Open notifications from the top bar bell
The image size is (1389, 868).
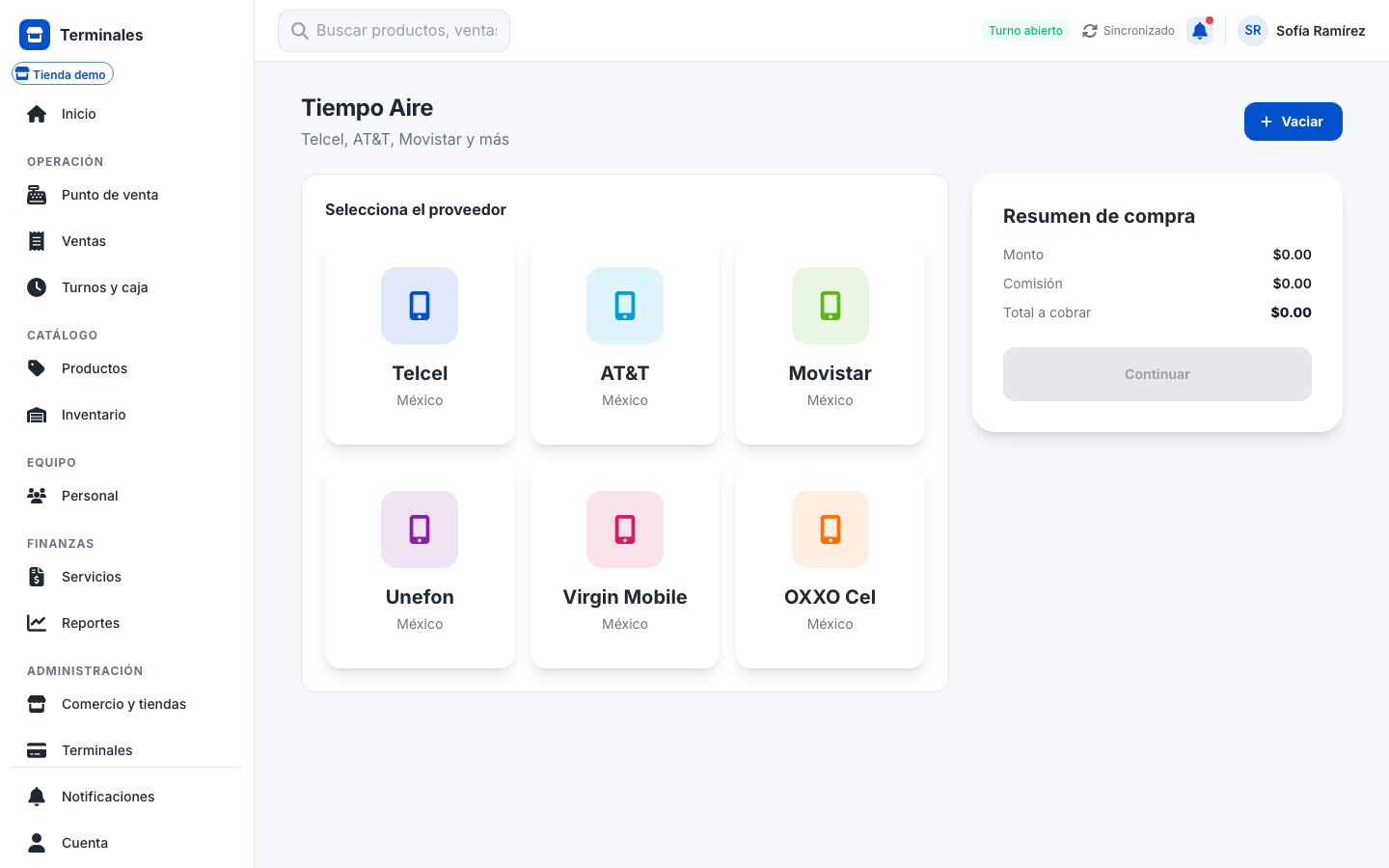pos(1200,31)
